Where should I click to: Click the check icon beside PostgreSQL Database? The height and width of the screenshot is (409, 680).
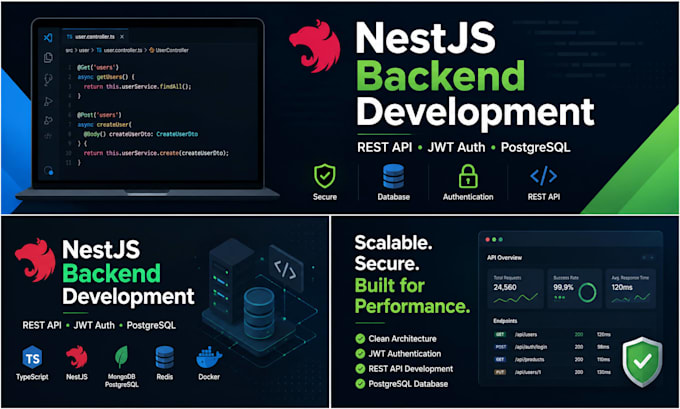click(360, 384)
